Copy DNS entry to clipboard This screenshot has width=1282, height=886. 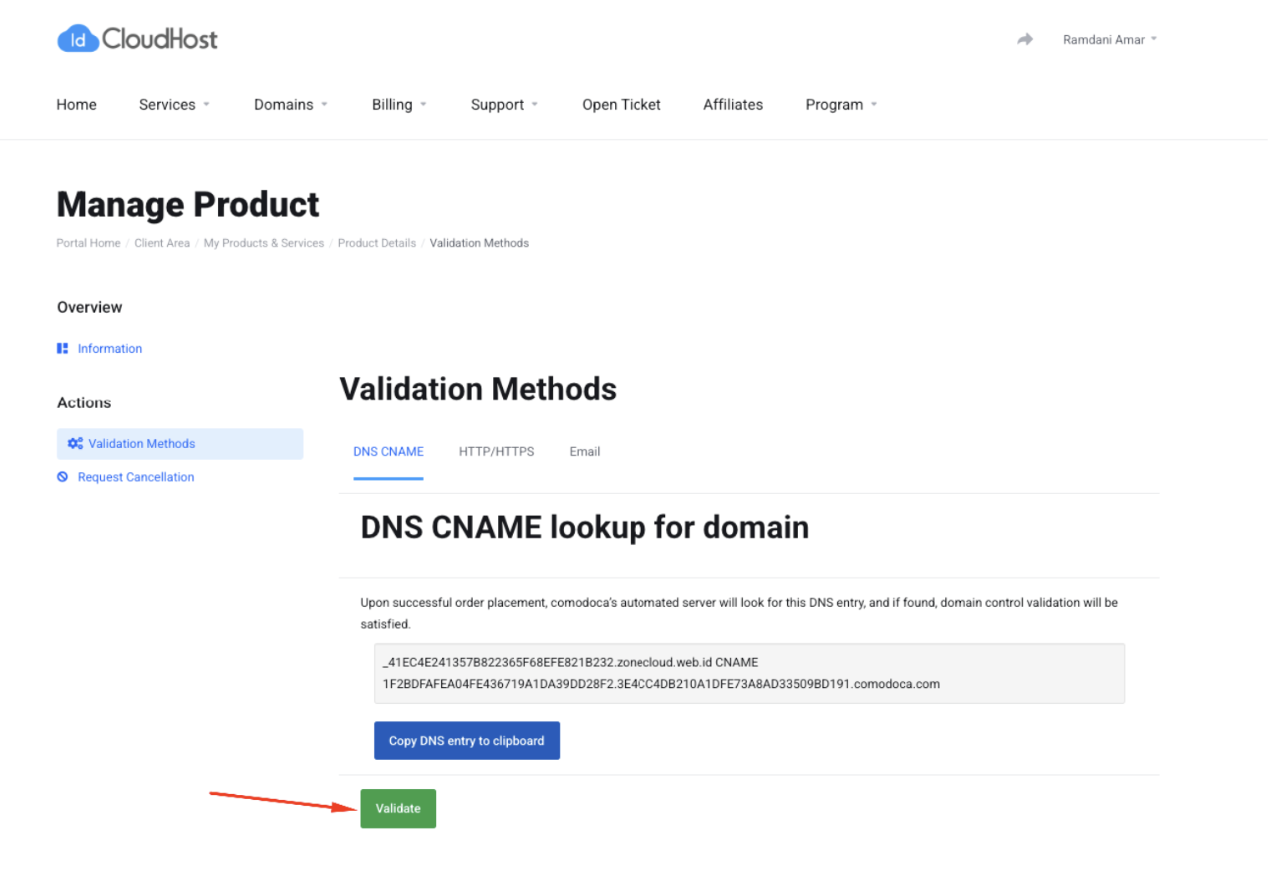click(467, 741)
